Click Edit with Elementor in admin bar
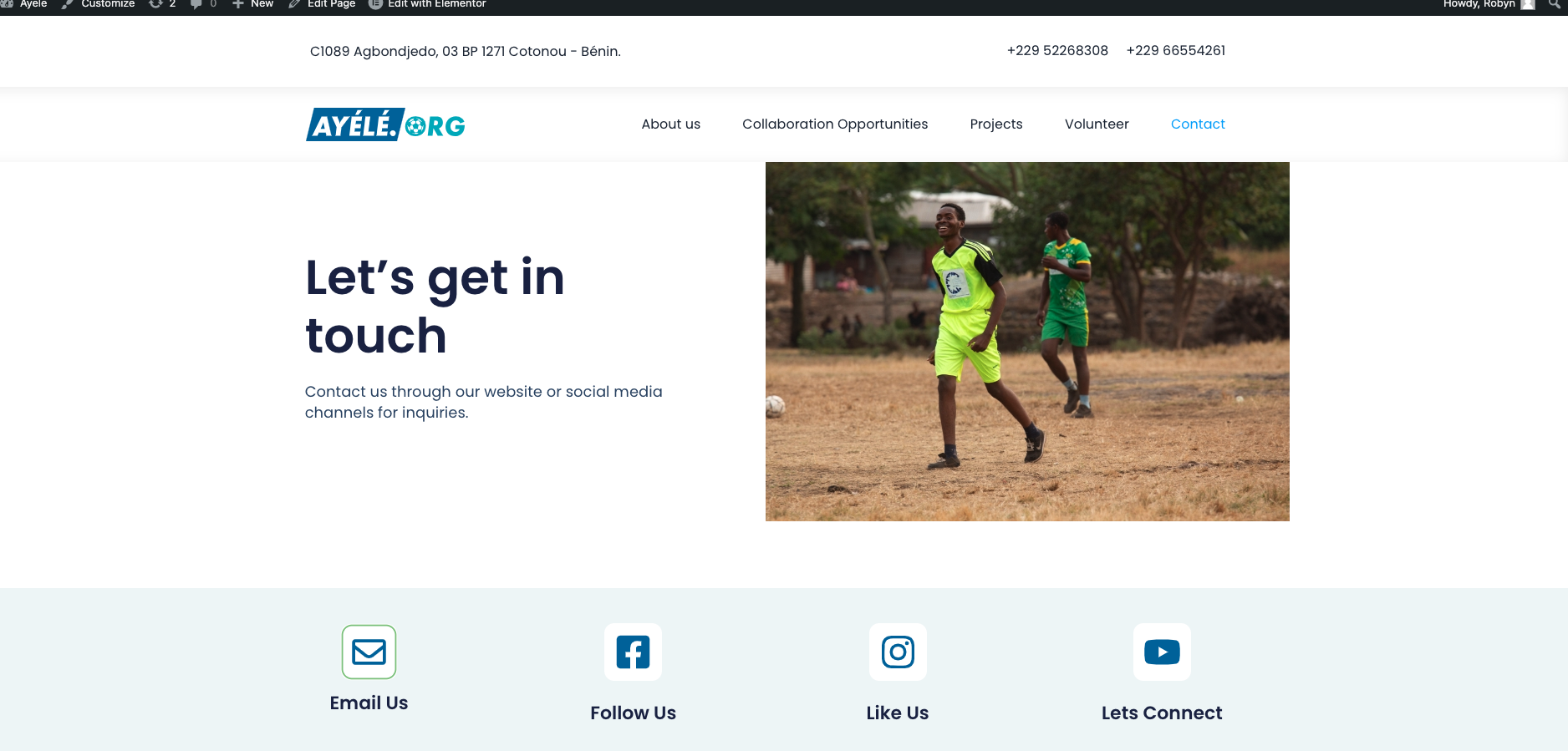The height and width of the screenshot is (751, 1568). [427, 4]
